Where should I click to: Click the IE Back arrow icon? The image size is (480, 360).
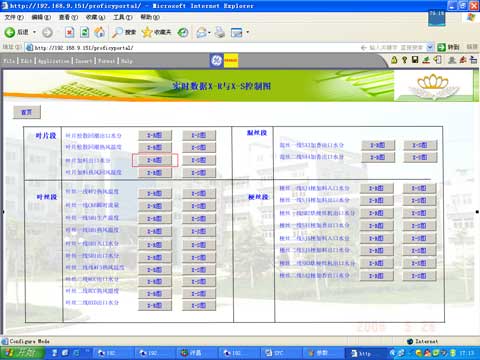(x=10, y=32)
